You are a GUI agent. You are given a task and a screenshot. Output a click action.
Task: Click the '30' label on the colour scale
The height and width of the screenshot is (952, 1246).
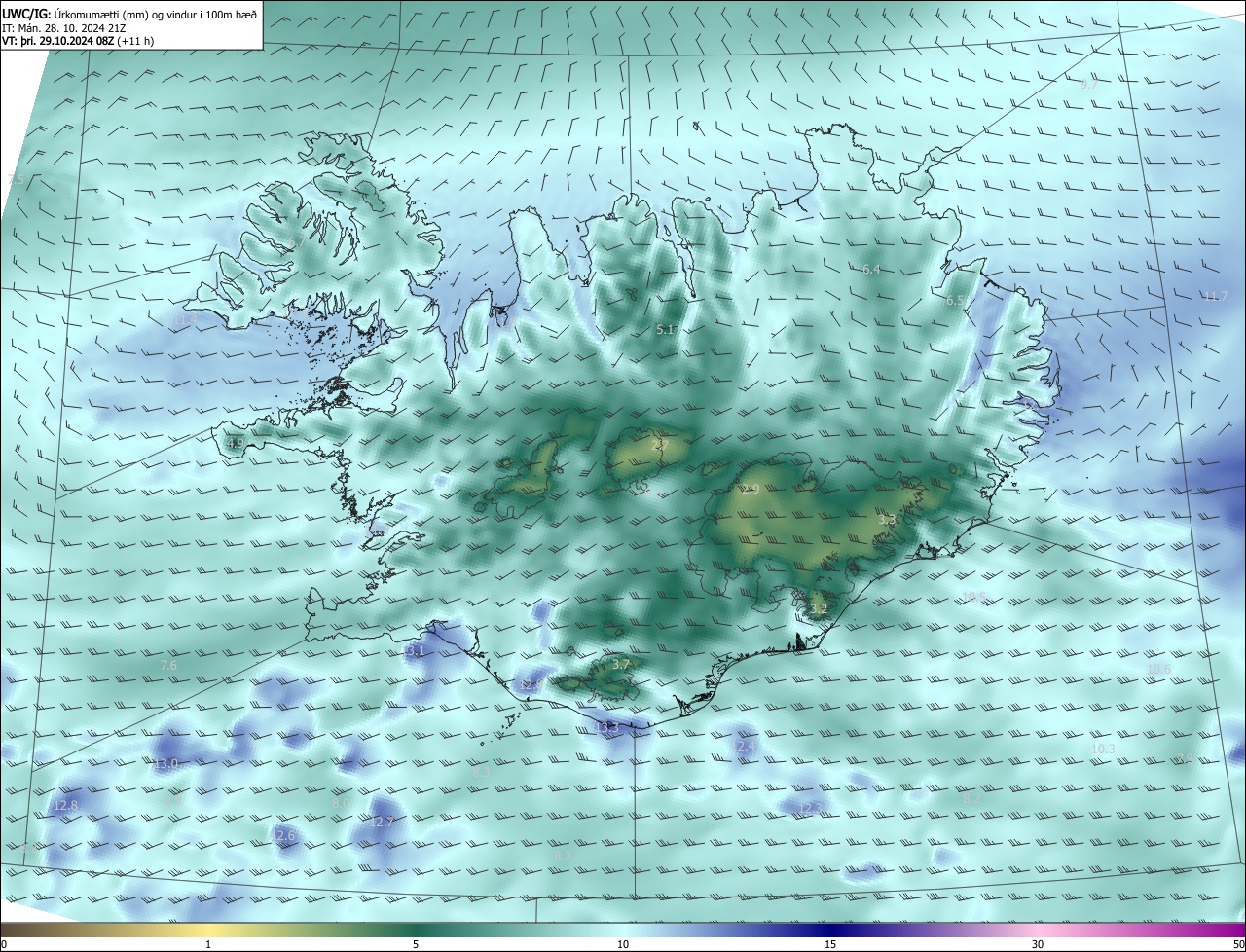click(x=1038, y=944)
